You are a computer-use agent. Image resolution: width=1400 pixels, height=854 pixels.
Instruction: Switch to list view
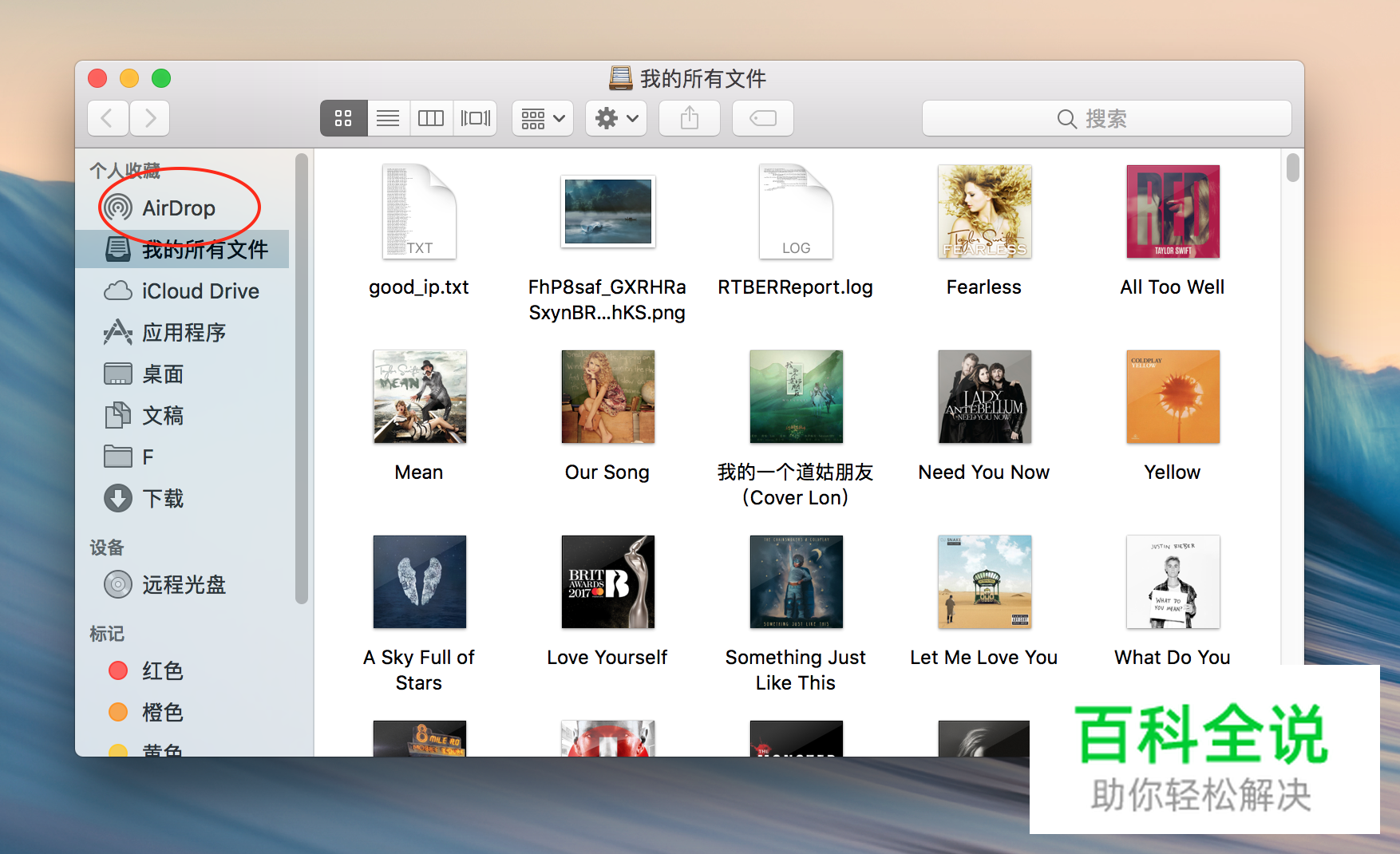(x=388, y=118)
